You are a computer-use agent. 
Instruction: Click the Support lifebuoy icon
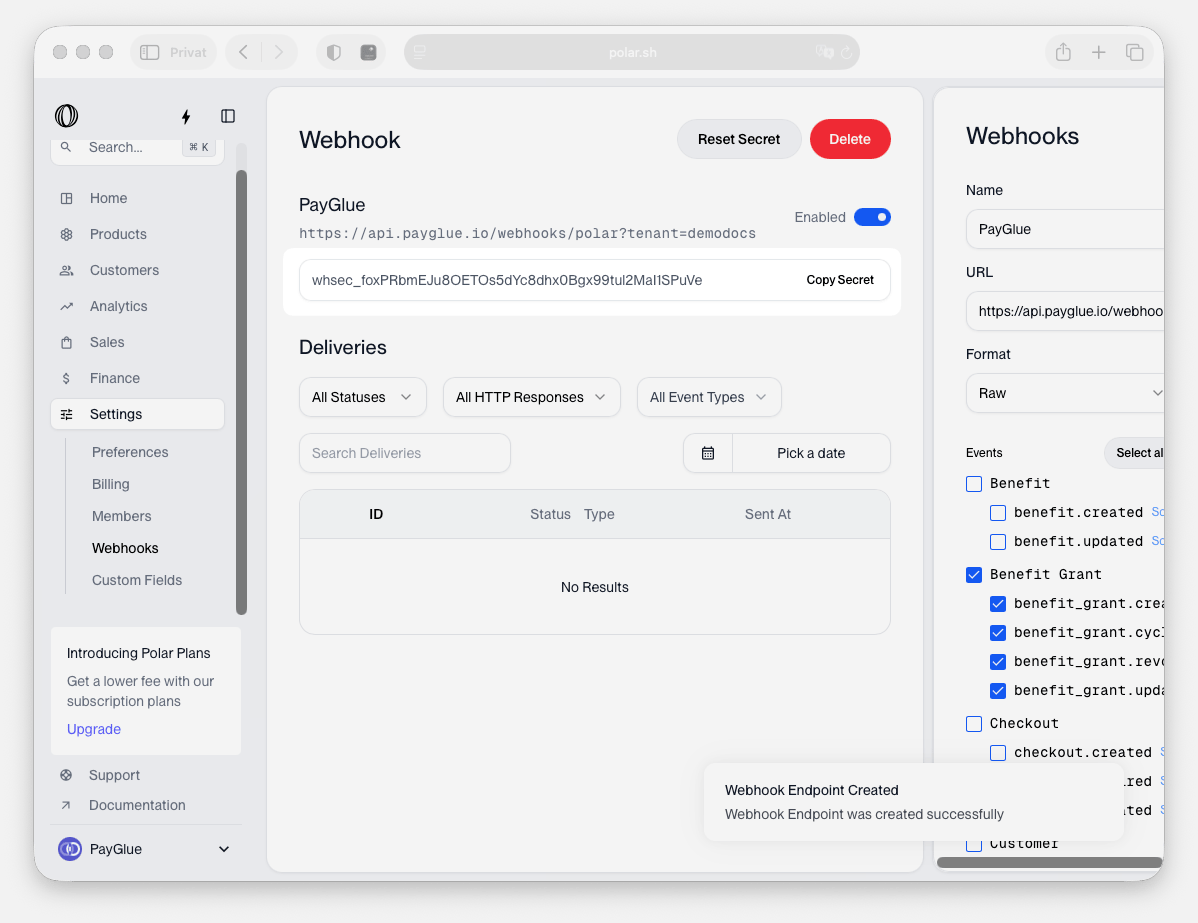point(66,775)
